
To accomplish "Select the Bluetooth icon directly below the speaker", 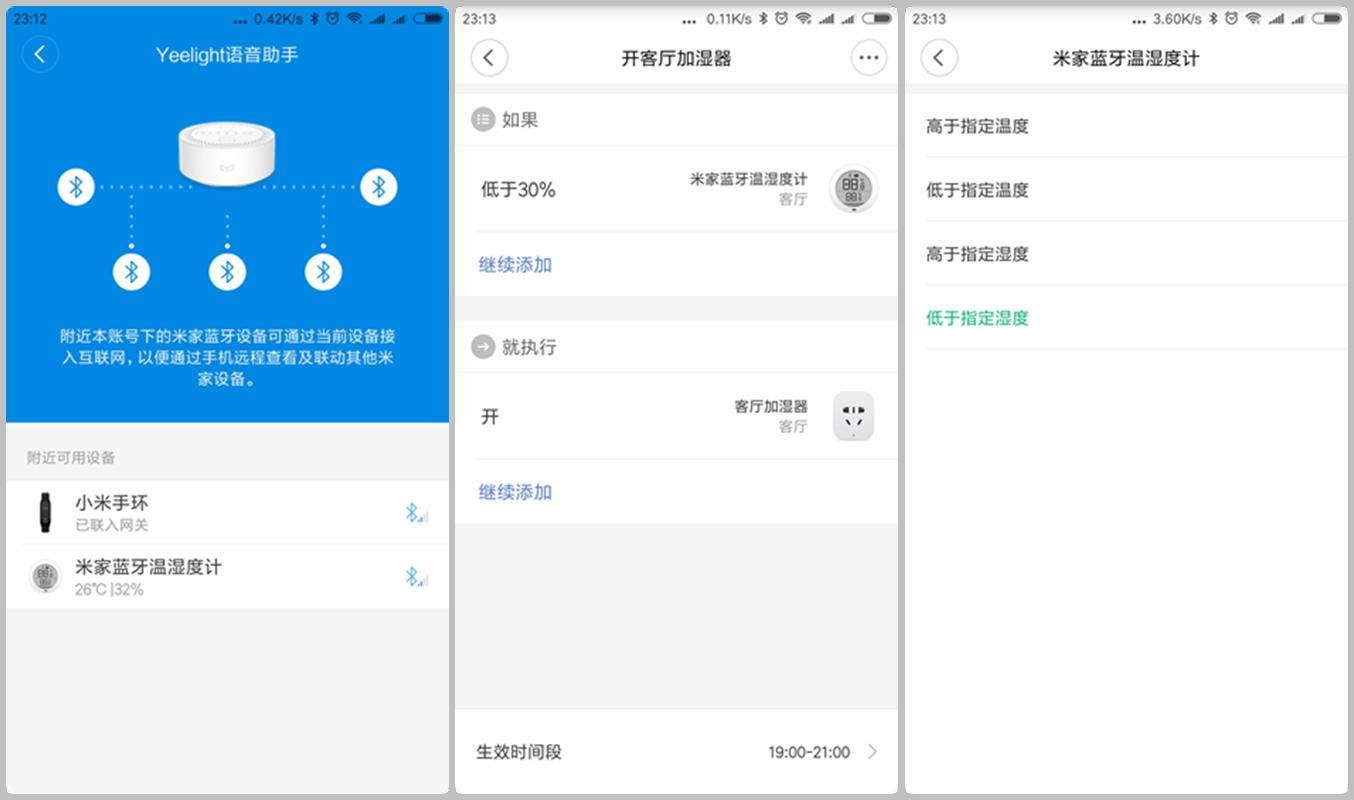I will (x=227, y=271).
